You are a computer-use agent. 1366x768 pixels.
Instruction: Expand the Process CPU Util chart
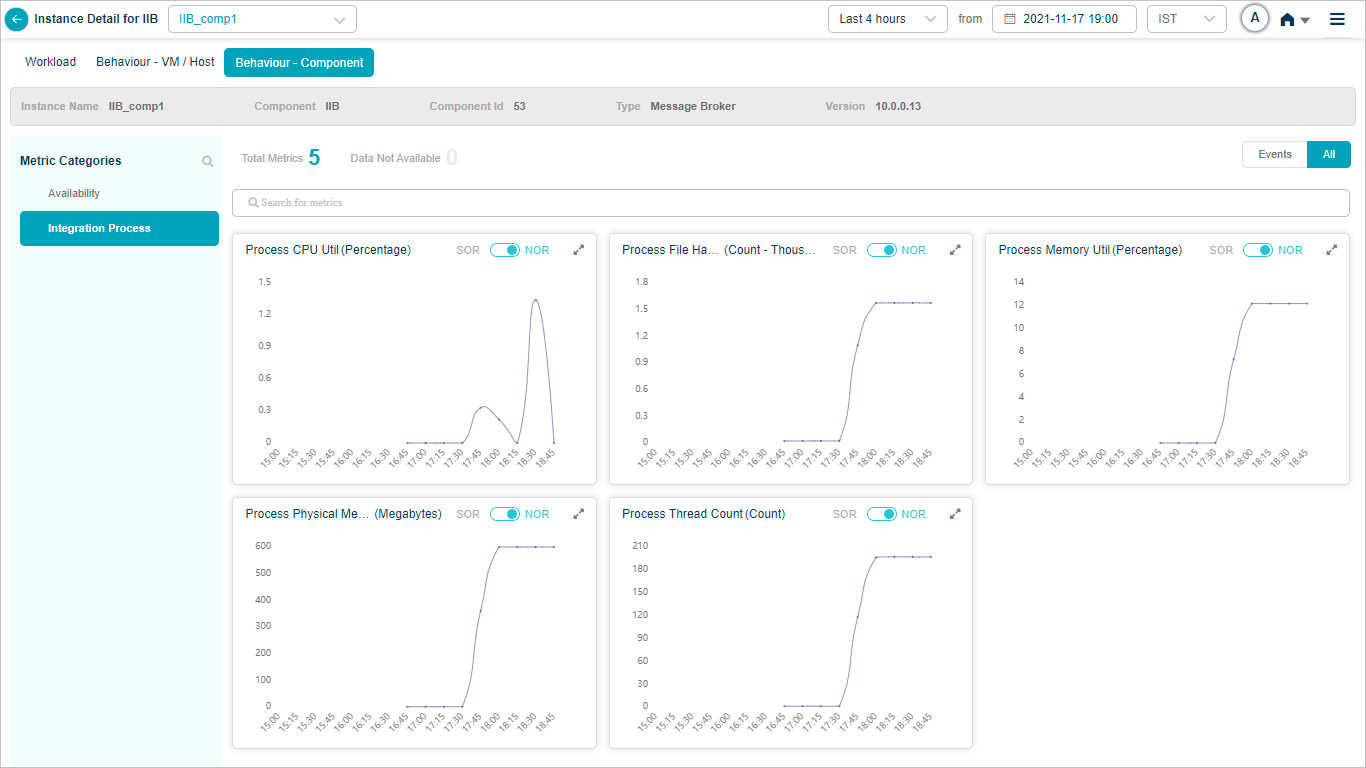pos(578,250)
